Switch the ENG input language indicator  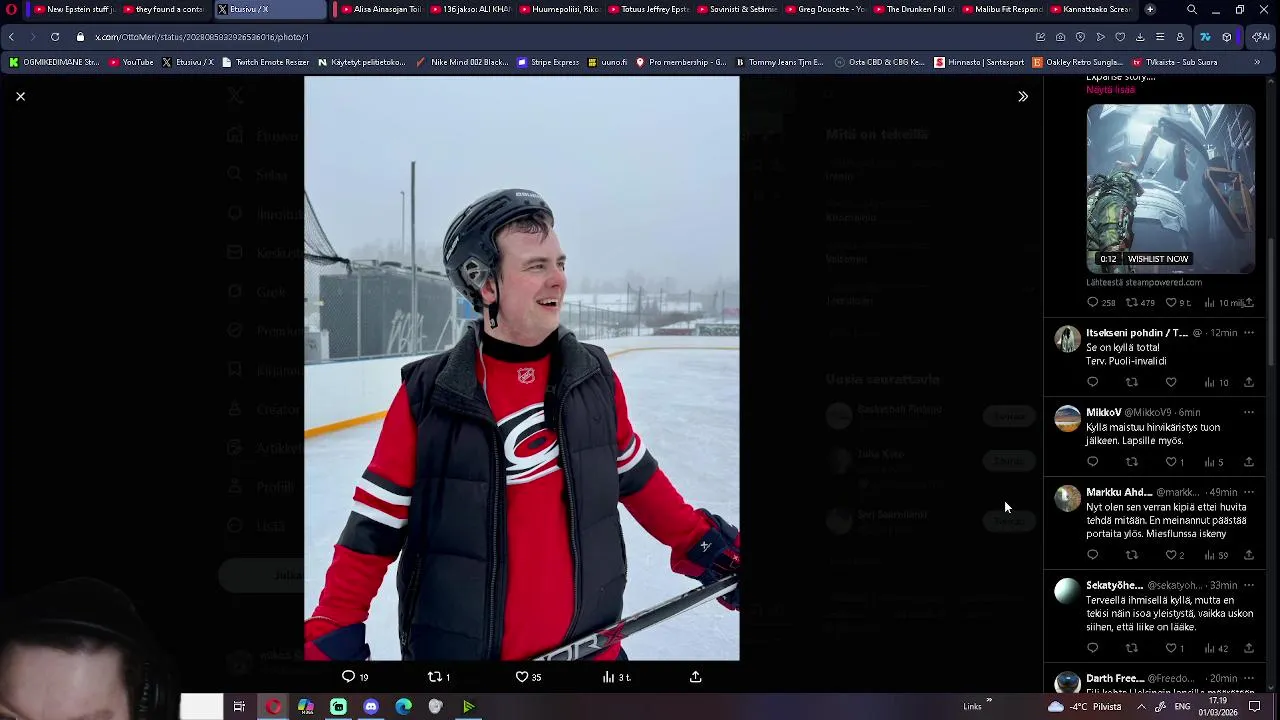click(1182, 707)
